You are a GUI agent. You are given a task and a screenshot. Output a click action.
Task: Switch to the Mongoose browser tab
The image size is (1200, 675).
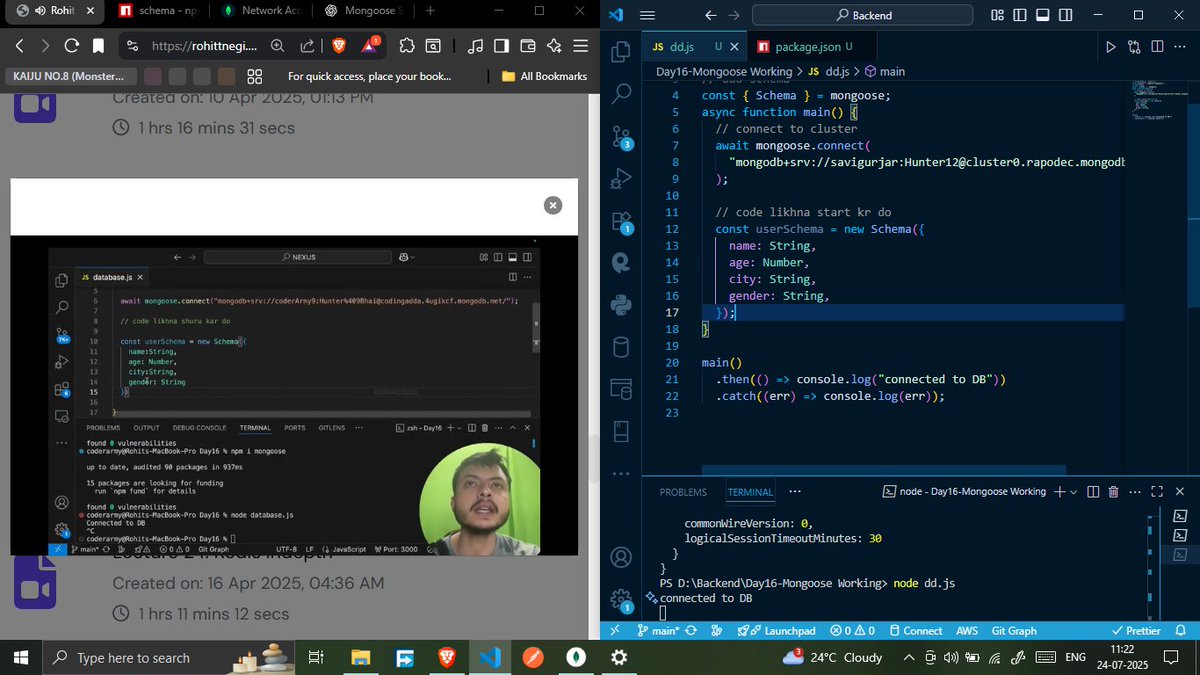(x=365, y=10)
